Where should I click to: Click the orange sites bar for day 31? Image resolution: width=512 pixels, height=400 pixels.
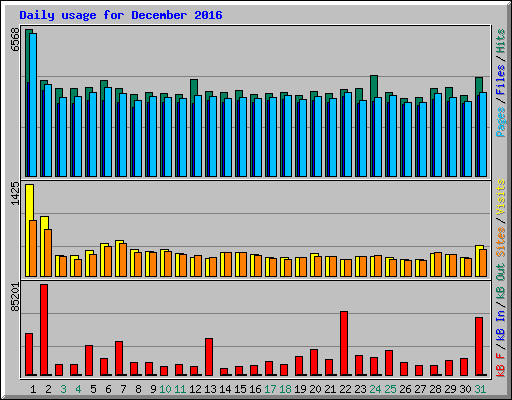coord(483,263)
